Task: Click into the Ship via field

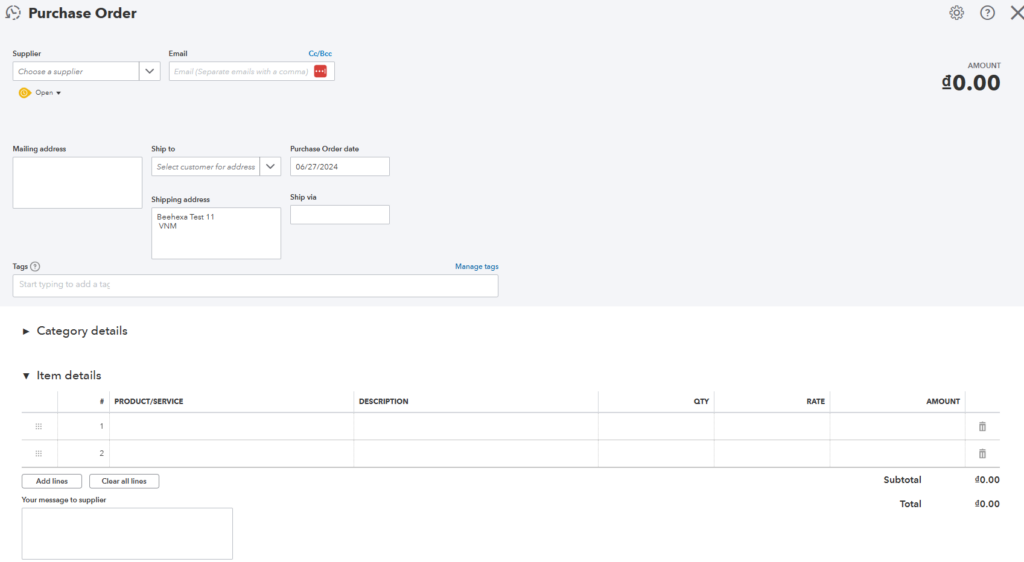Action: [x=340, y=215]
